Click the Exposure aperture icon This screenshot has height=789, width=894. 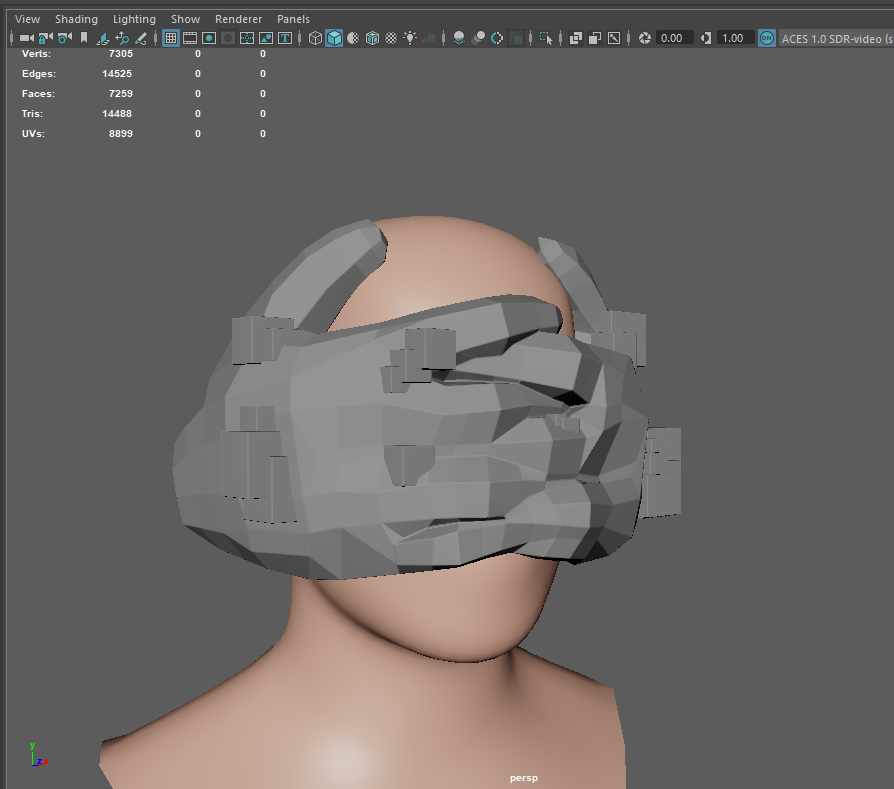[x=645, y=38]
